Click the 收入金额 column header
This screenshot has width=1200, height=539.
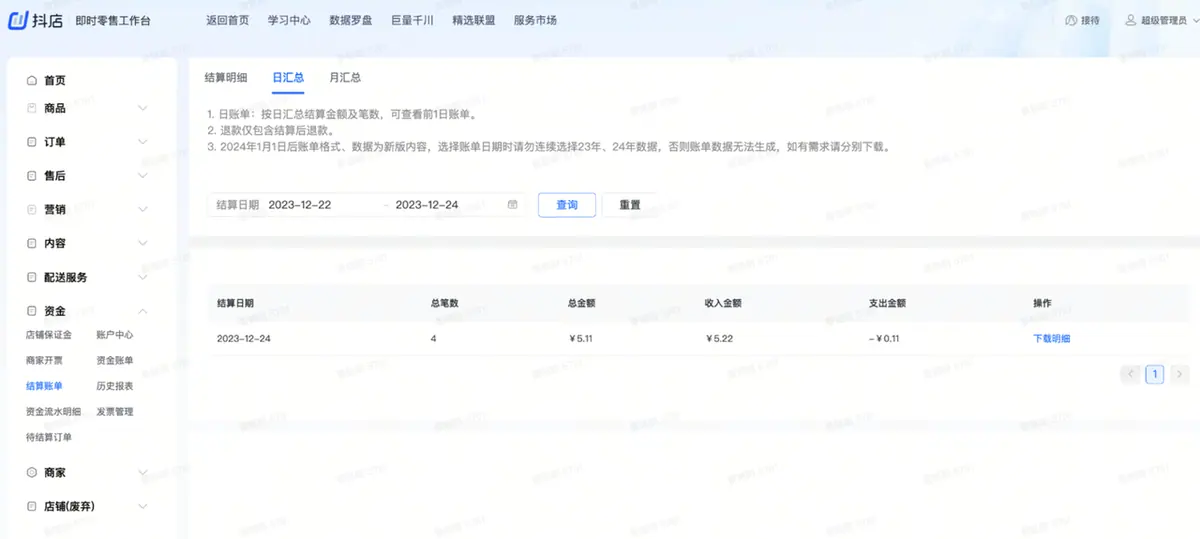tap(723, 303)
